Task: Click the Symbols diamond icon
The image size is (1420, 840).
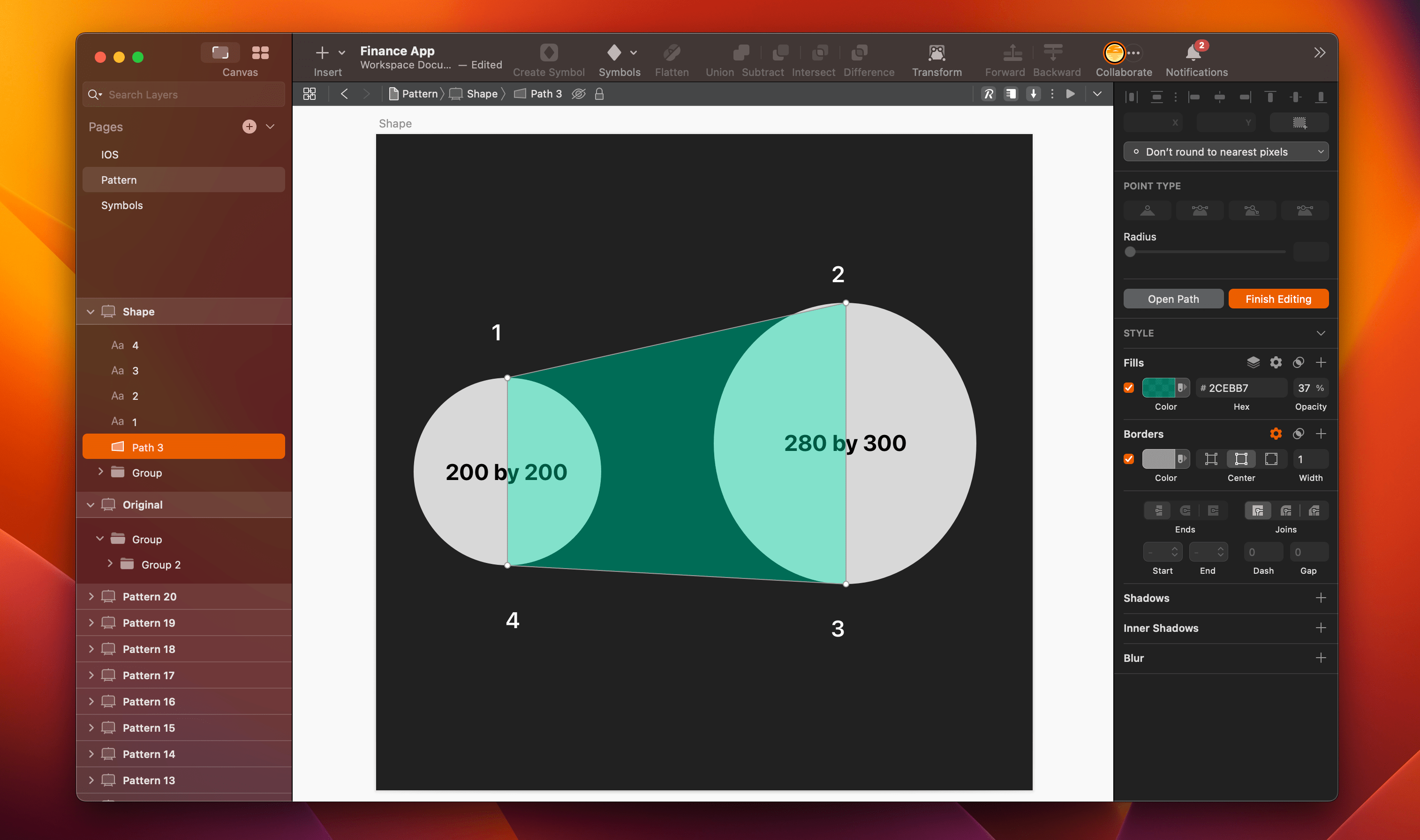Action: pos(614,53)
